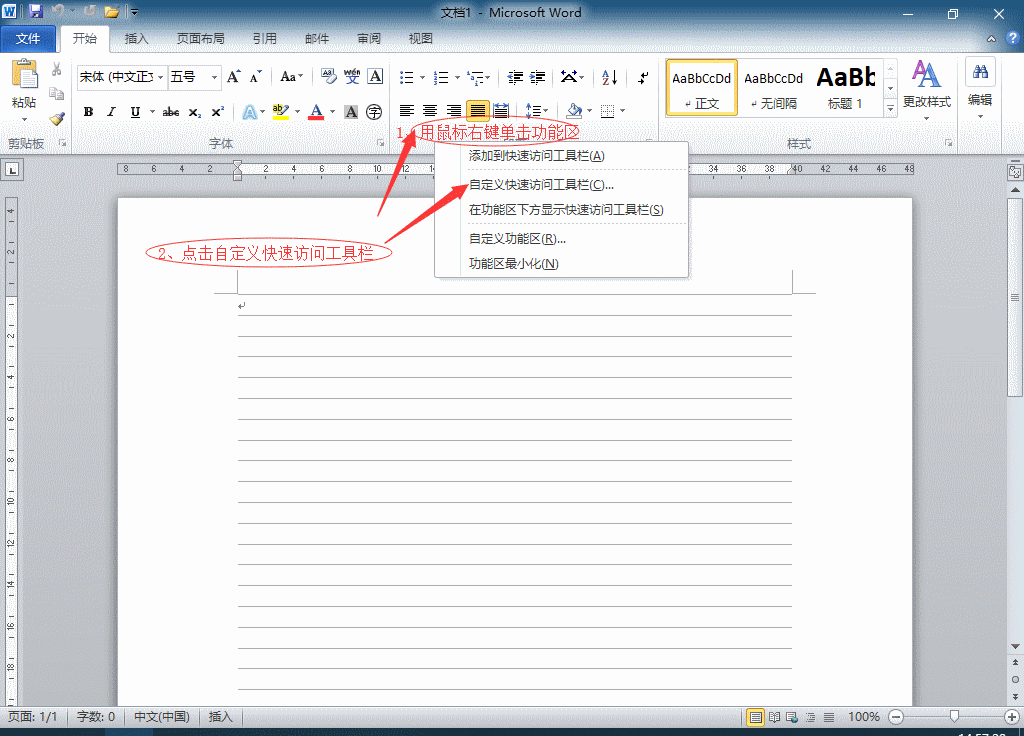Viewport: 1024px width, 736px height.
Task: Open the Numbering list dropdown arrow
Action: [x=456, y=78]
